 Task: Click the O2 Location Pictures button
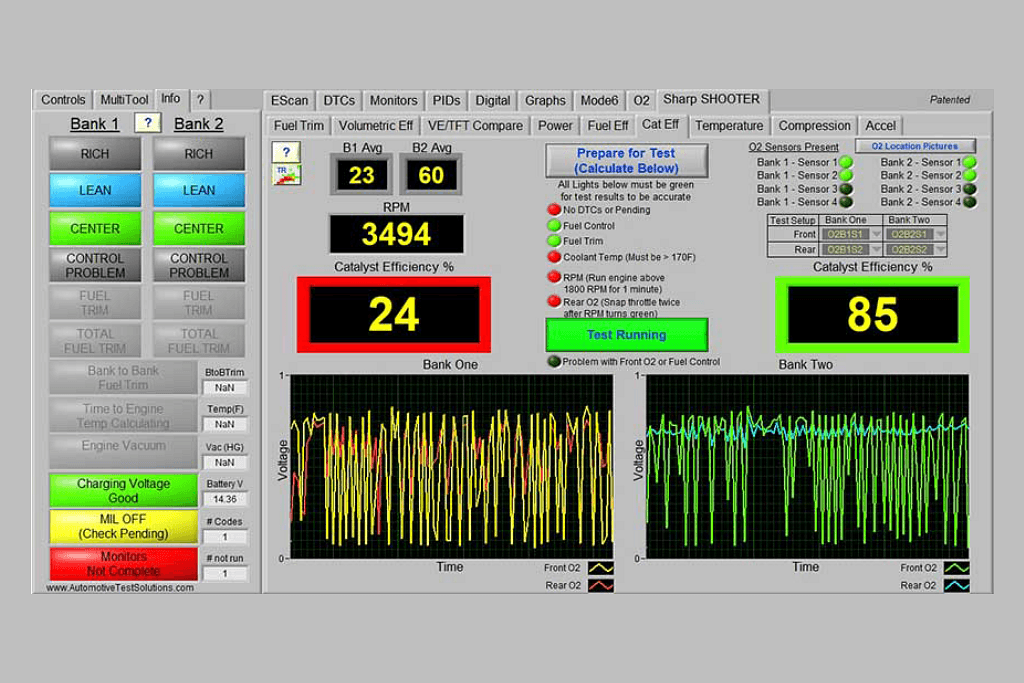click(914, 146)
